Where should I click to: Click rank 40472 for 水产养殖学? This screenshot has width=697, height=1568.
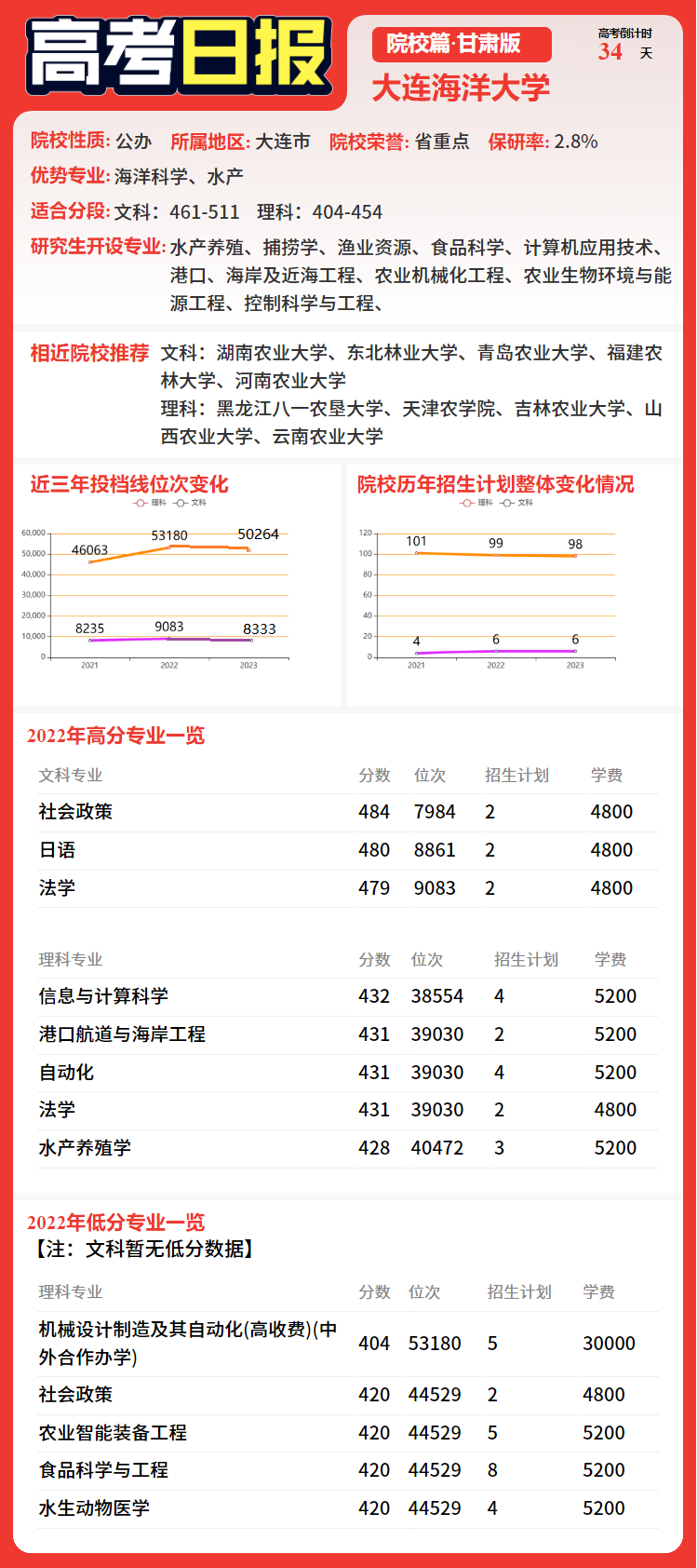pyautogui.click(x=437, y=1148)
